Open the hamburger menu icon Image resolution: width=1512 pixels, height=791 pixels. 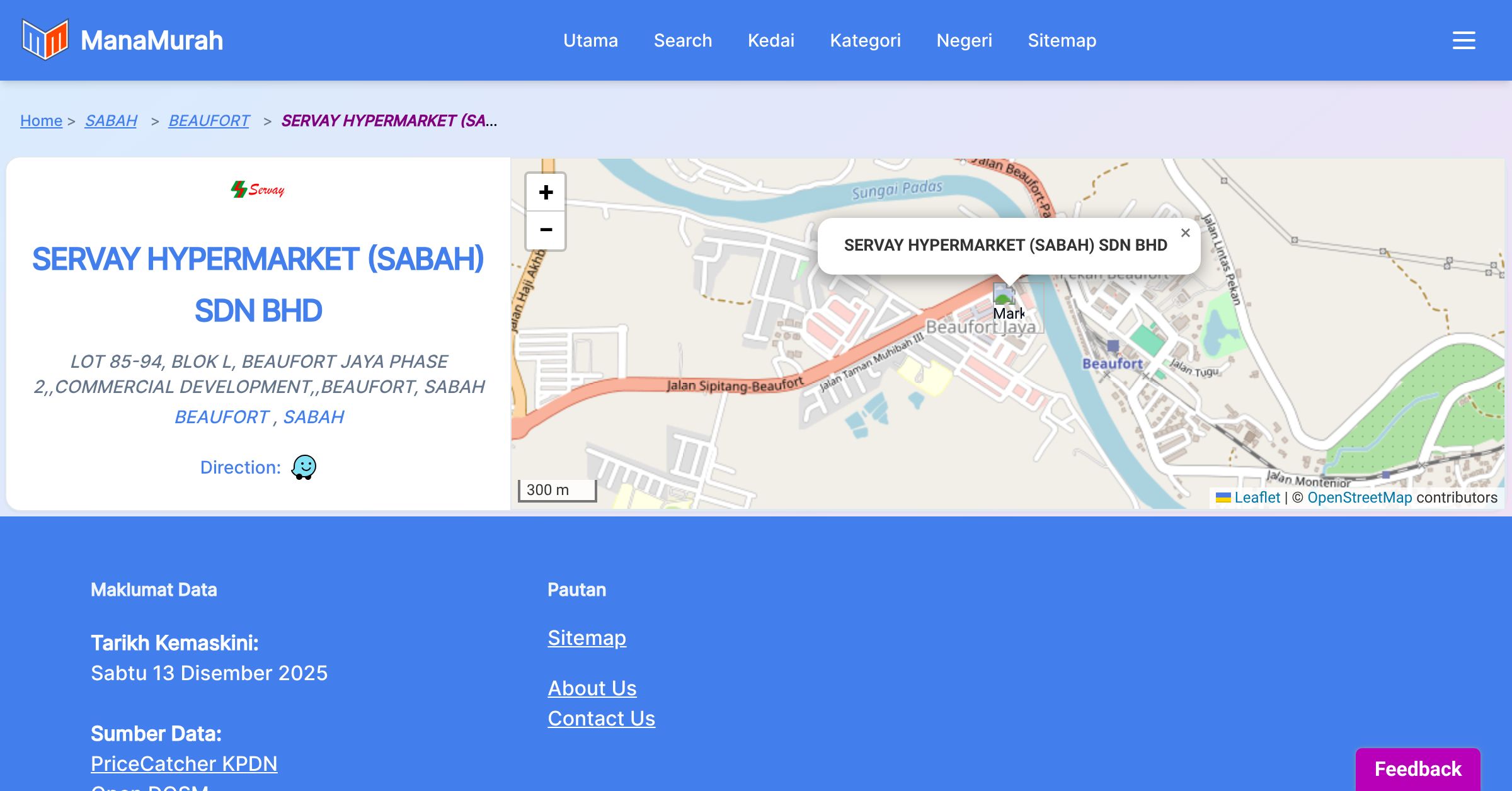click(x=1463, y=40)
